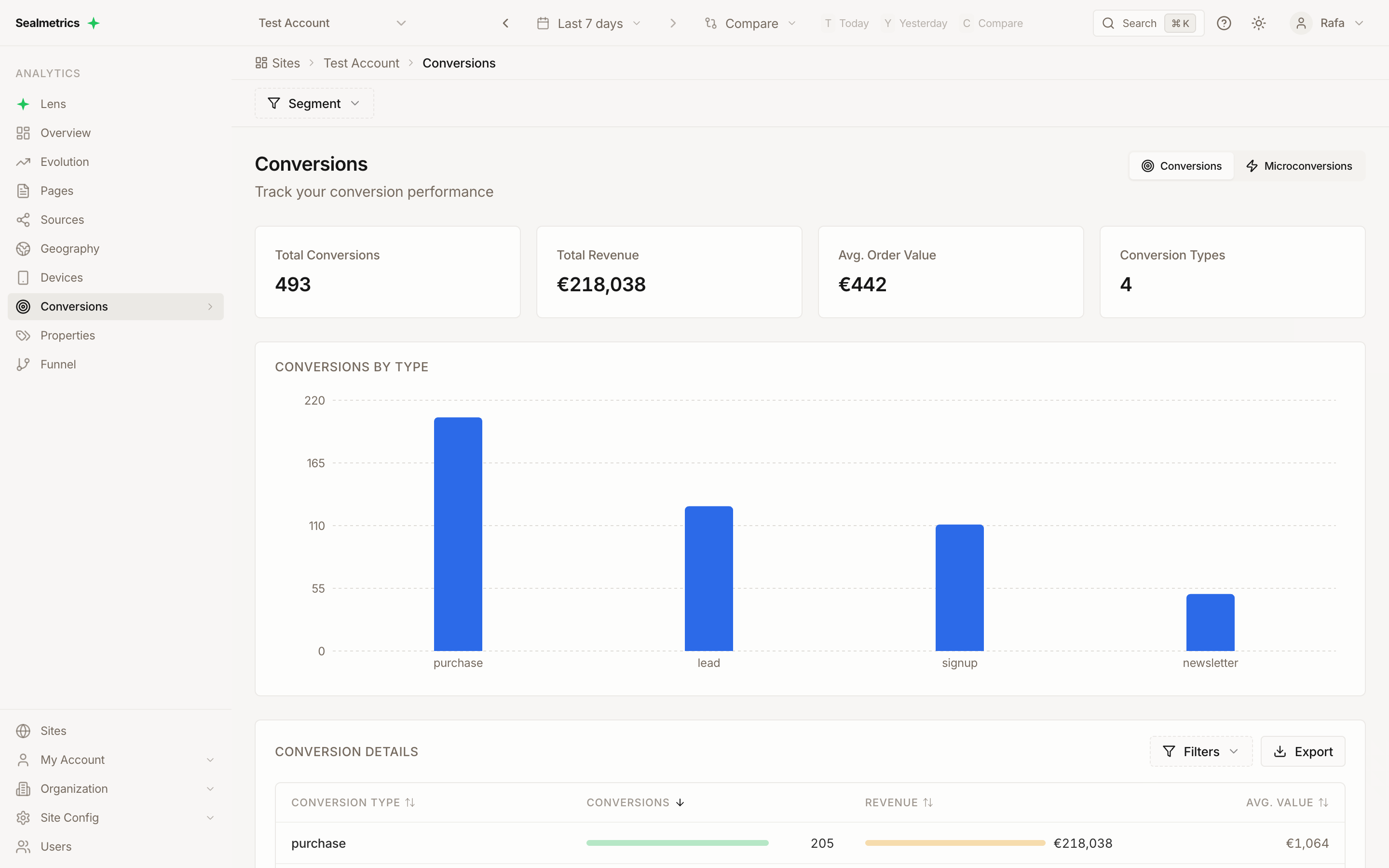Screen dimensions: 1389x868
Task: Click the help question mark icon
Action: (x=1224, y=23)
